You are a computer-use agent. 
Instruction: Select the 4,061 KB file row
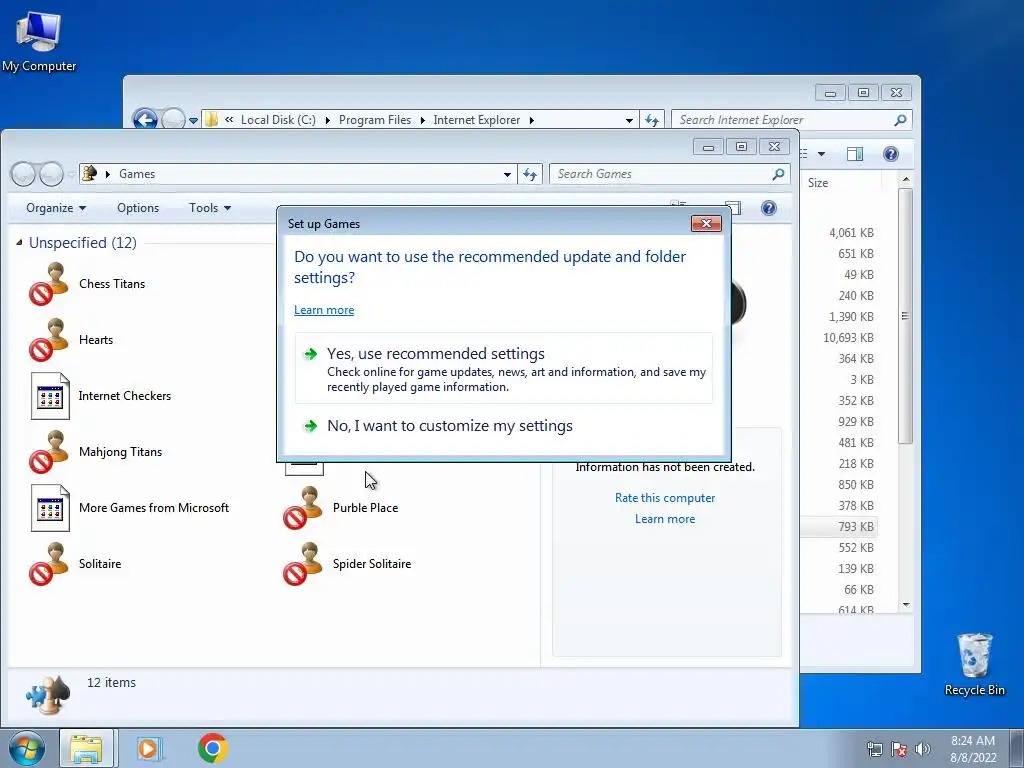[x=839, y=232]
